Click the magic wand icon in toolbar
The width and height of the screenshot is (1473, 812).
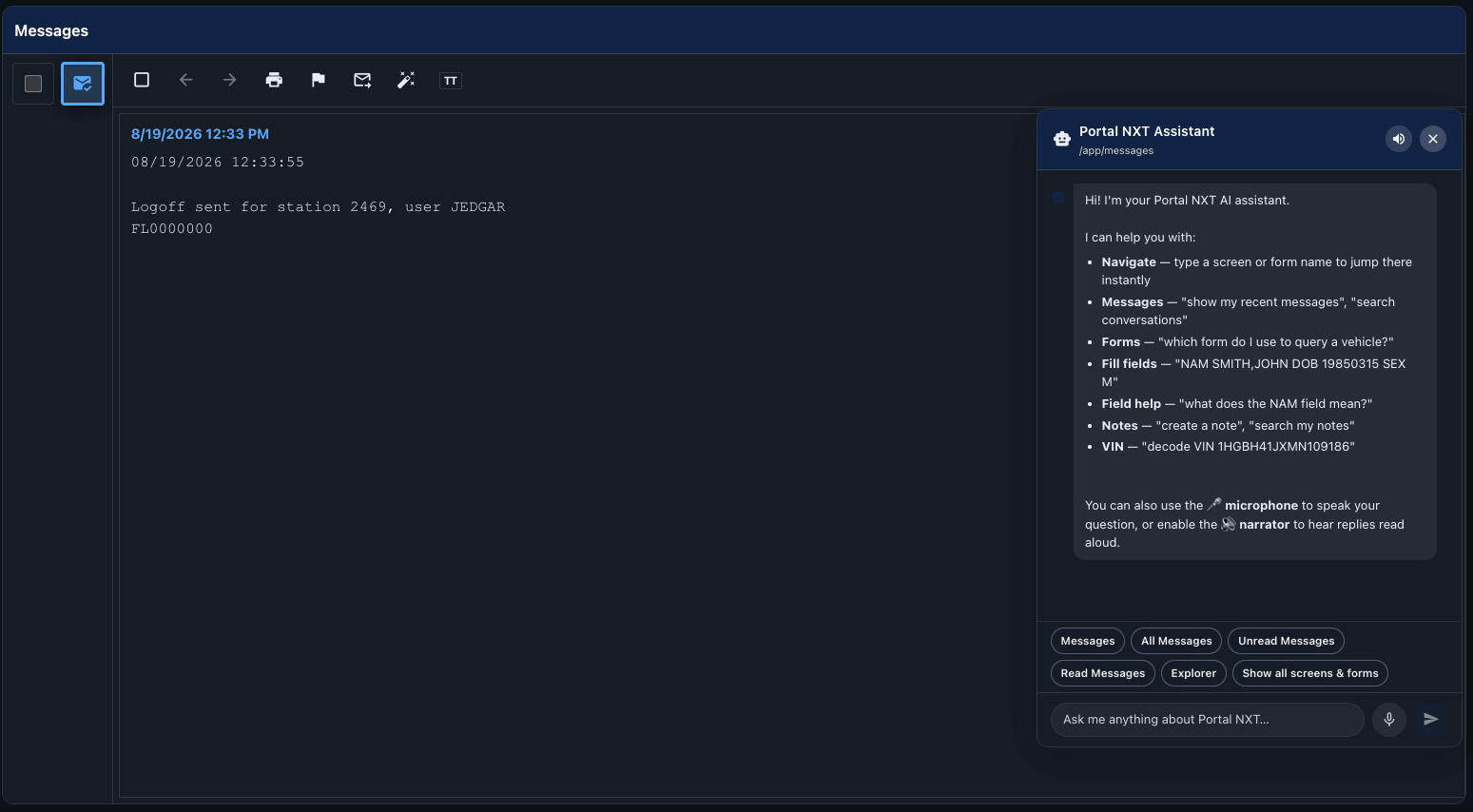pyautogui.click(x=406, y=80)
